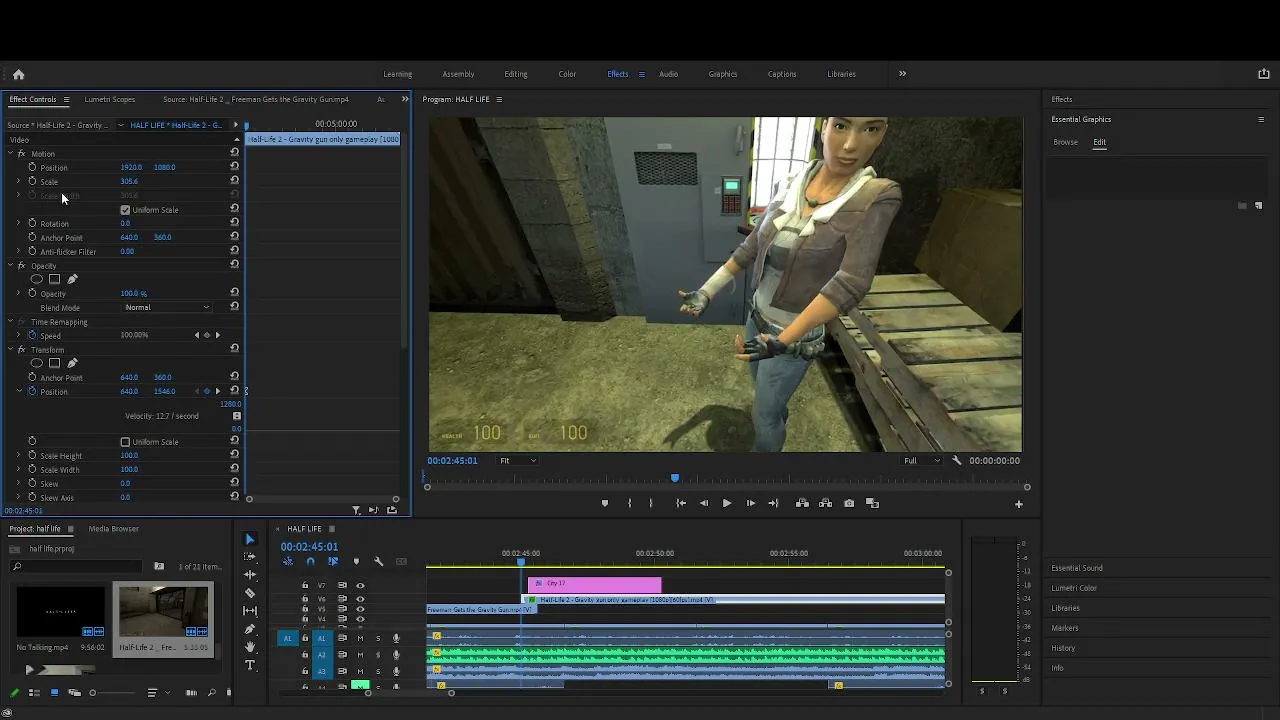Click the Extract button in Program Monitor

(x=825, y=504)
